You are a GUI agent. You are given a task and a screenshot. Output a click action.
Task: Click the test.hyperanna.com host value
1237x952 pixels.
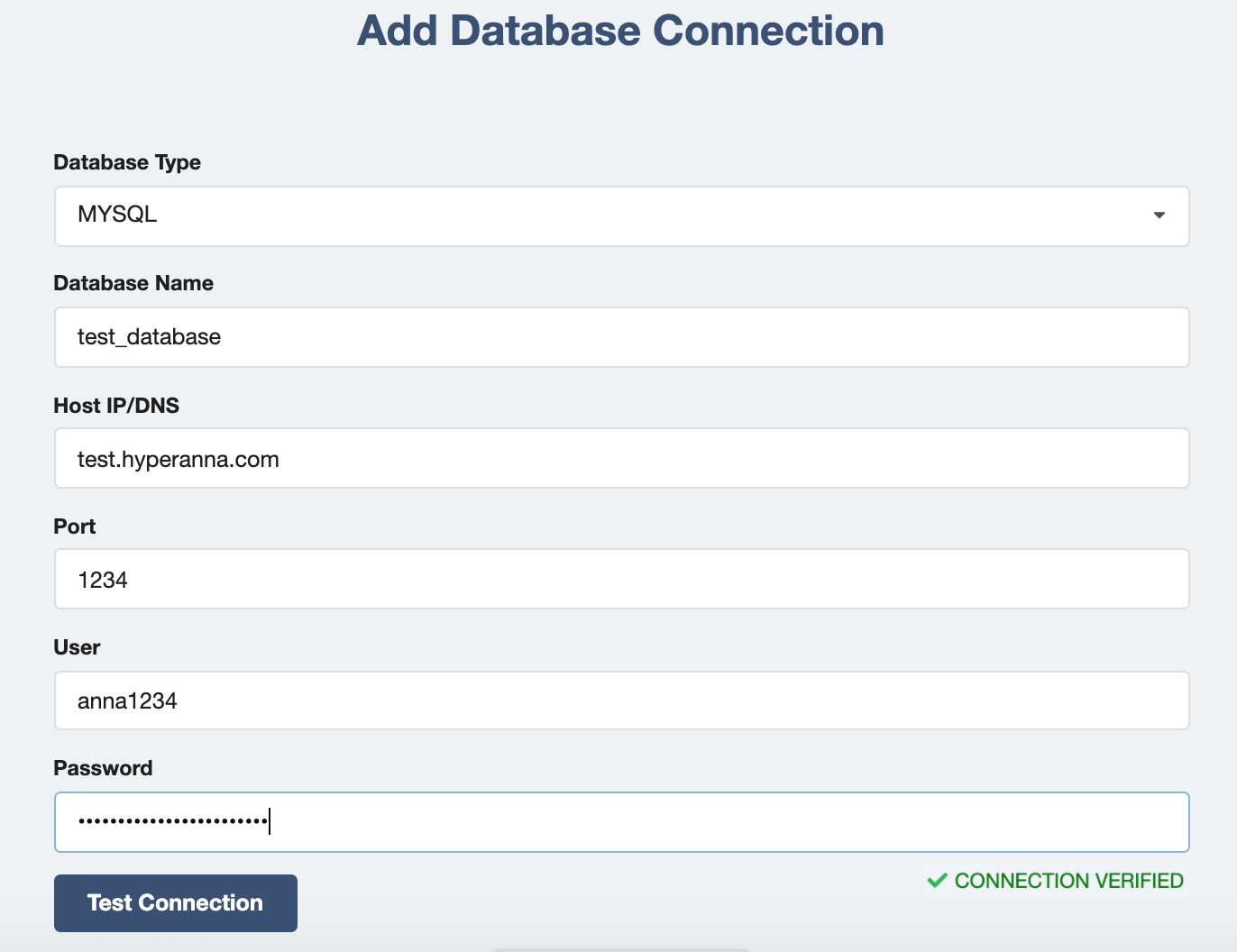click(x=178, y=458)
